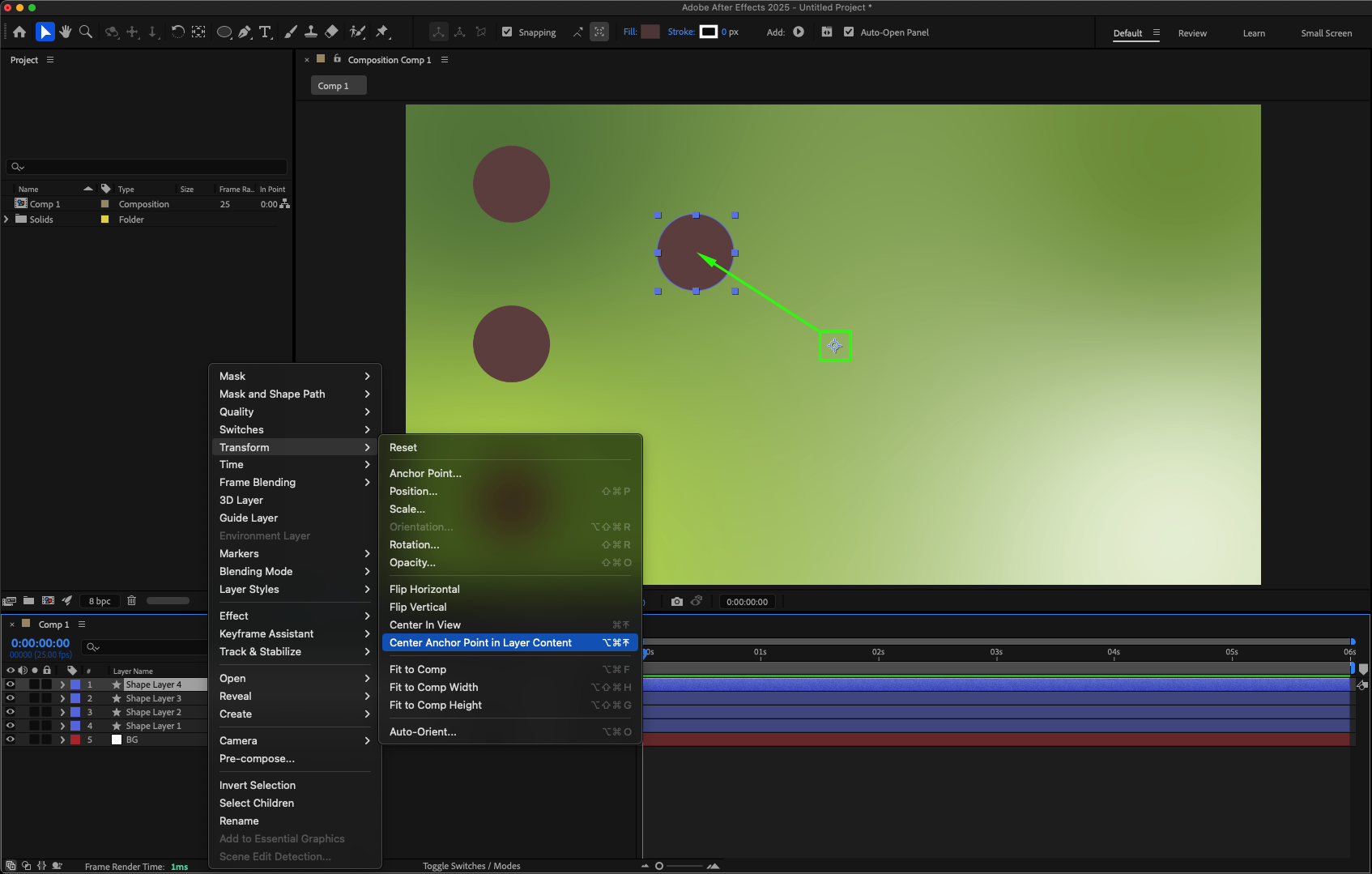Disable the Auto-Open Panel checkbox
This screenshot has width=1372, height=874.
(849, 32)
